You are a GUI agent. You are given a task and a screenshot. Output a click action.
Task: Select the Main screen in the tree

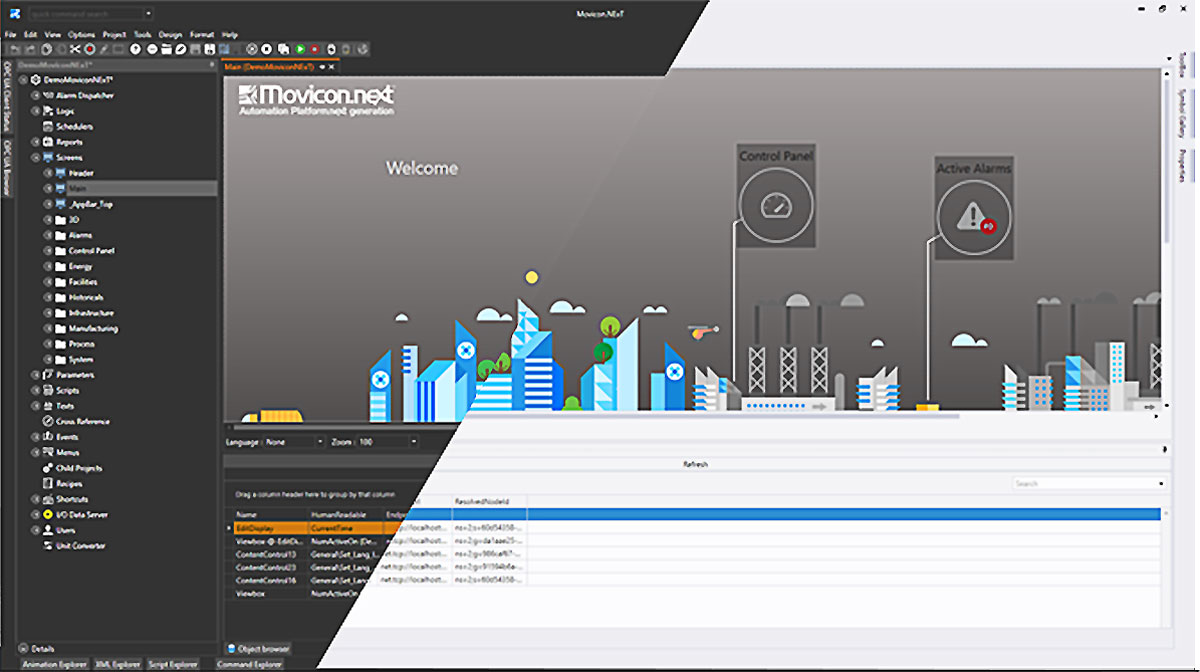tap(78, 188)
